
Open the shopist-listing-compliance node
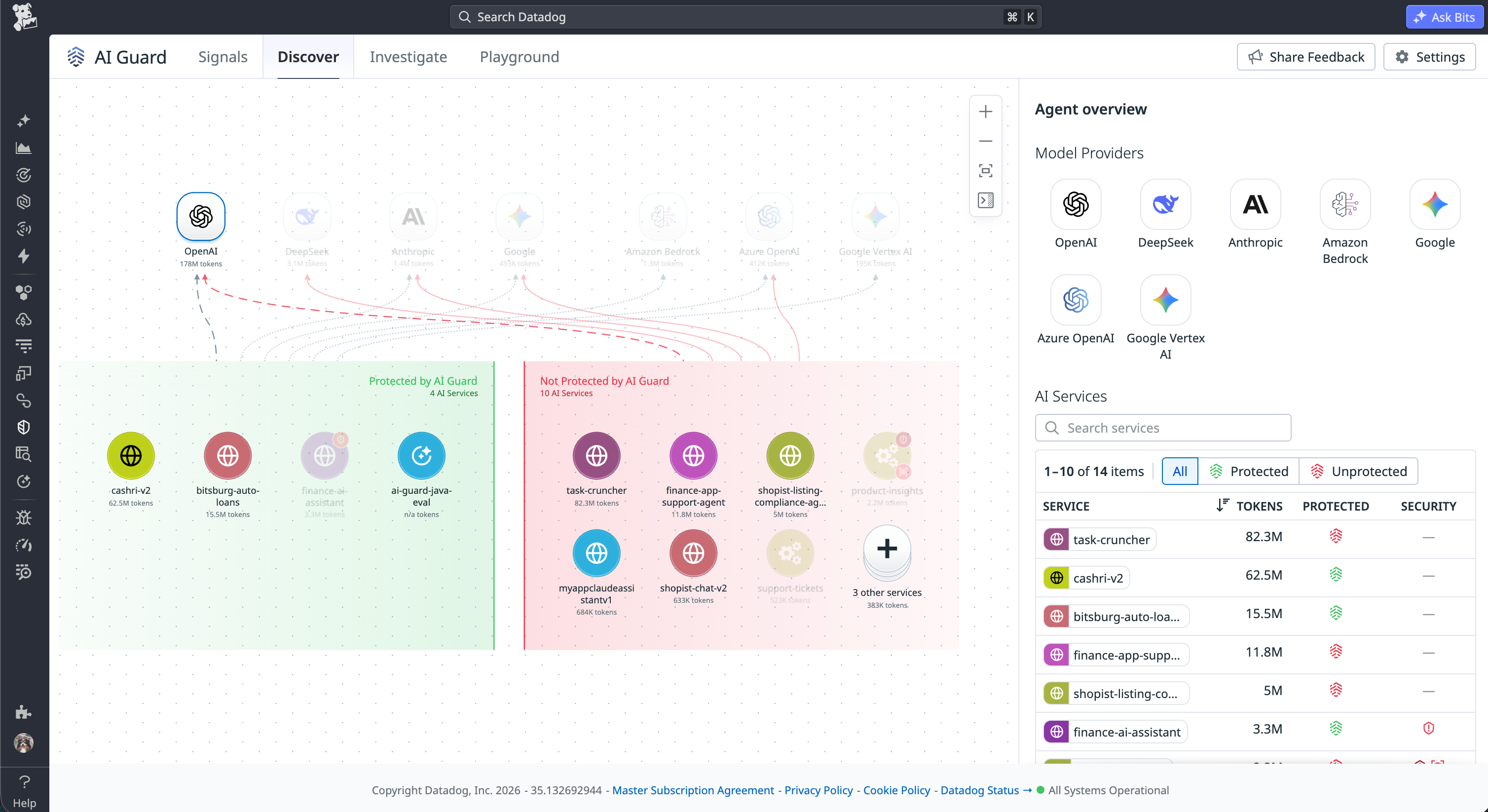click(x=789, y=456)
